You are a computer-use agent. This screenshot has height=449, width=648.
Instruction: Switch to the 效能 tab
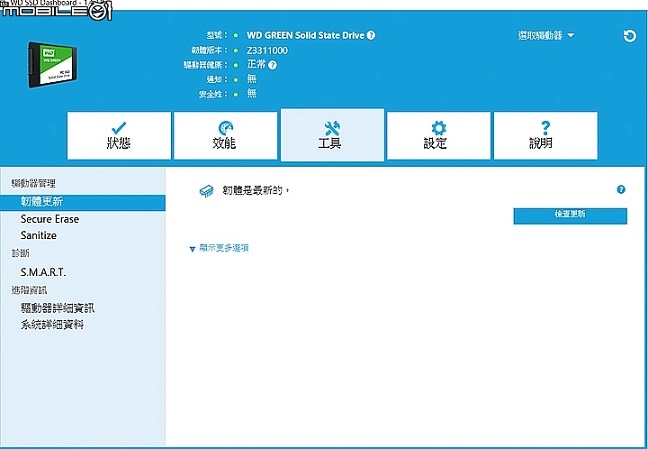pos(226,135)
